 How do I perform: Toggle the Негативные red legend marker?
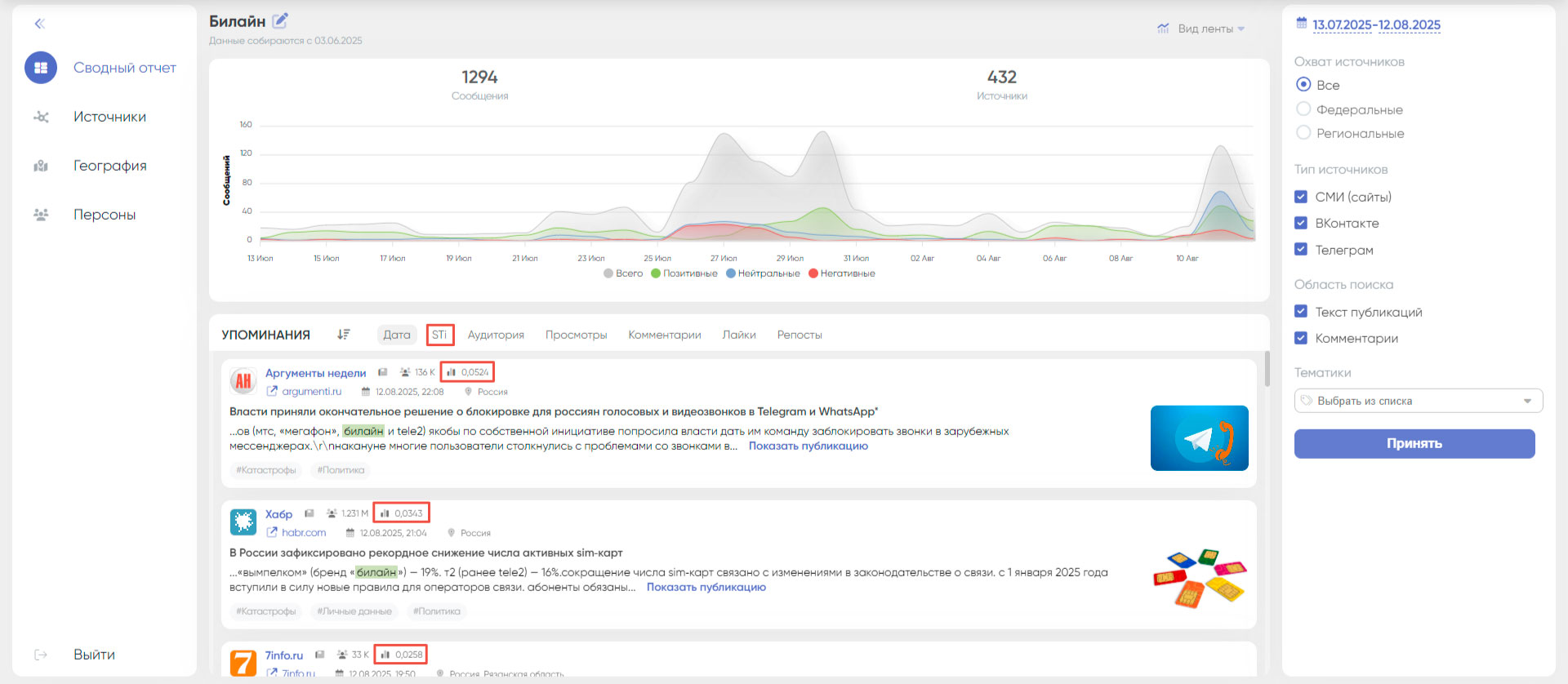[x=813, y=273]
